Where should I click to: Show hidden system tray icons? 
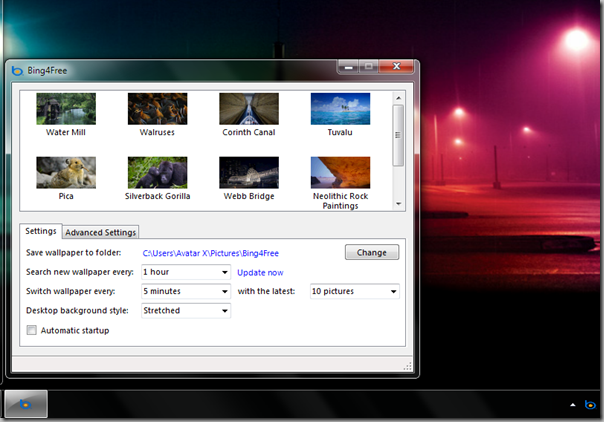click(x=573, y=405)
